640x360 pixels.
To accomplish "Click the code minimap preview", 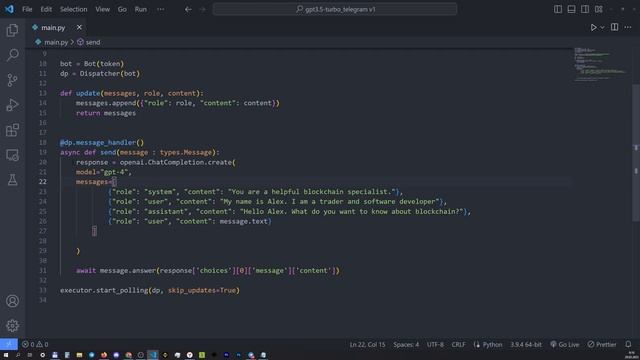I will (x=600, y=64).
